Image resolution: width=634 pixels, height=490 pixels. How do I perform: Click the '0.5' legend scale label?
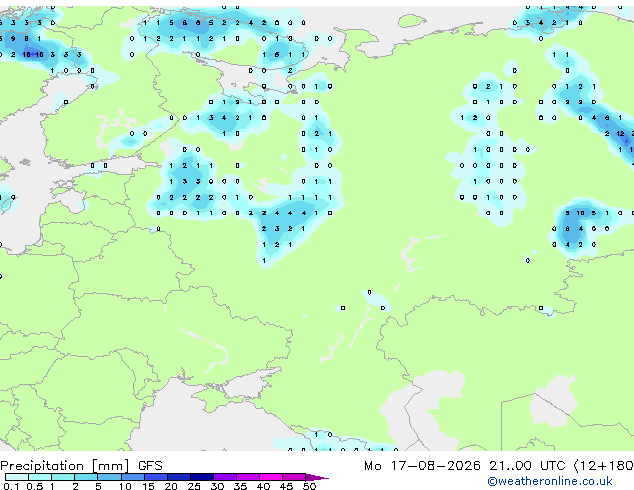35,486
